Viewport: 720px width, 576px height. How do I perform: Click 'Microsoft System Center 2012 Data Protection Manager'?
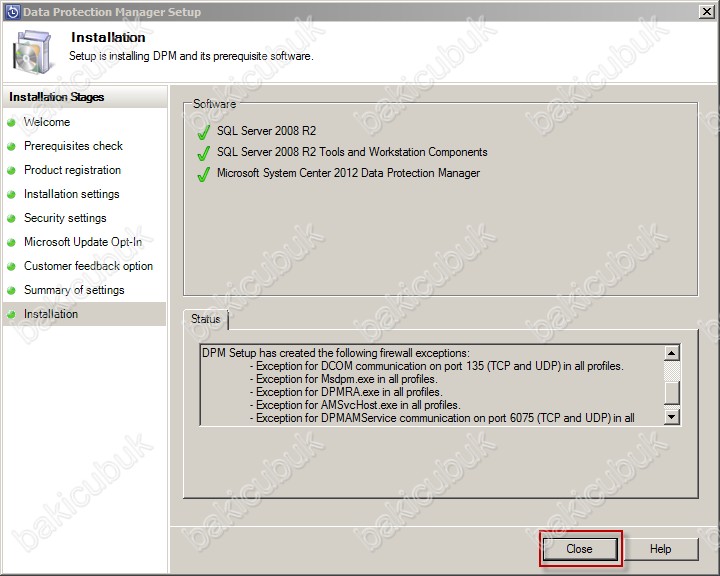coord(348,173)
